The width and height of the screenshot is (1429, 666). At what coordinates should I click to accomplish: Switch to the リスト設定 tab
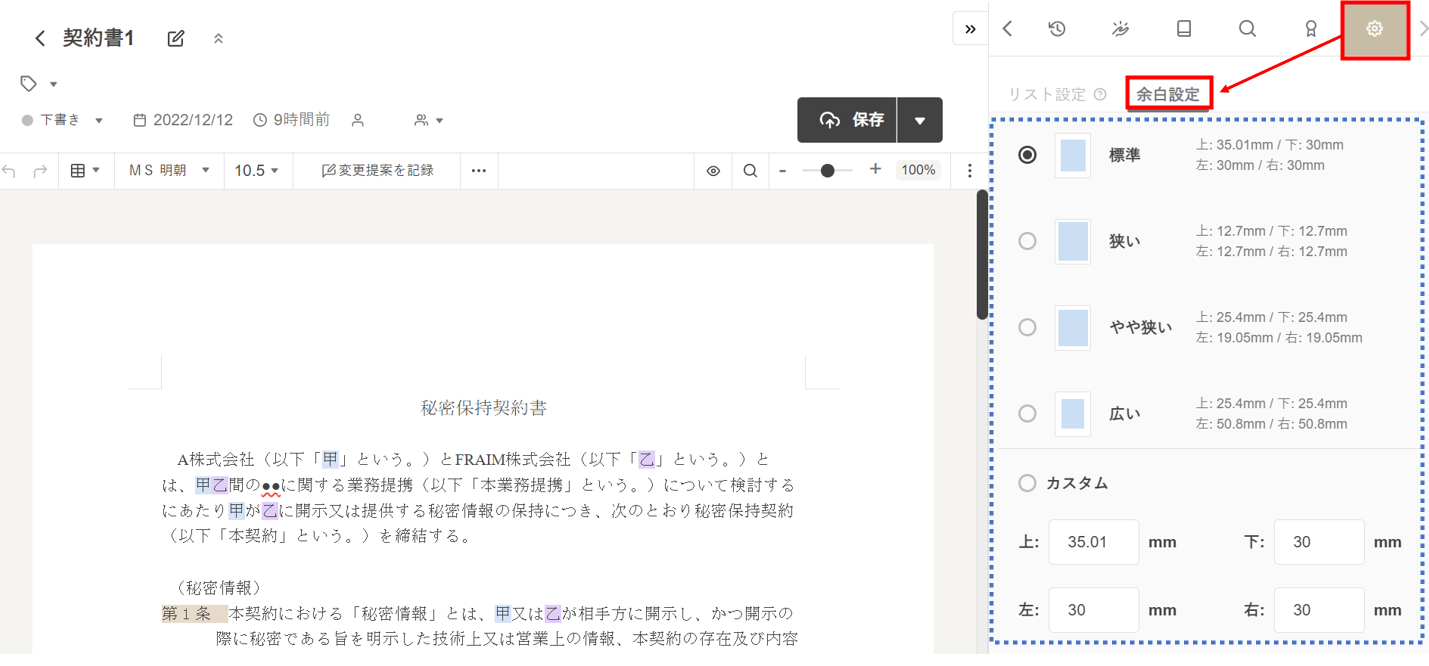1046,95
